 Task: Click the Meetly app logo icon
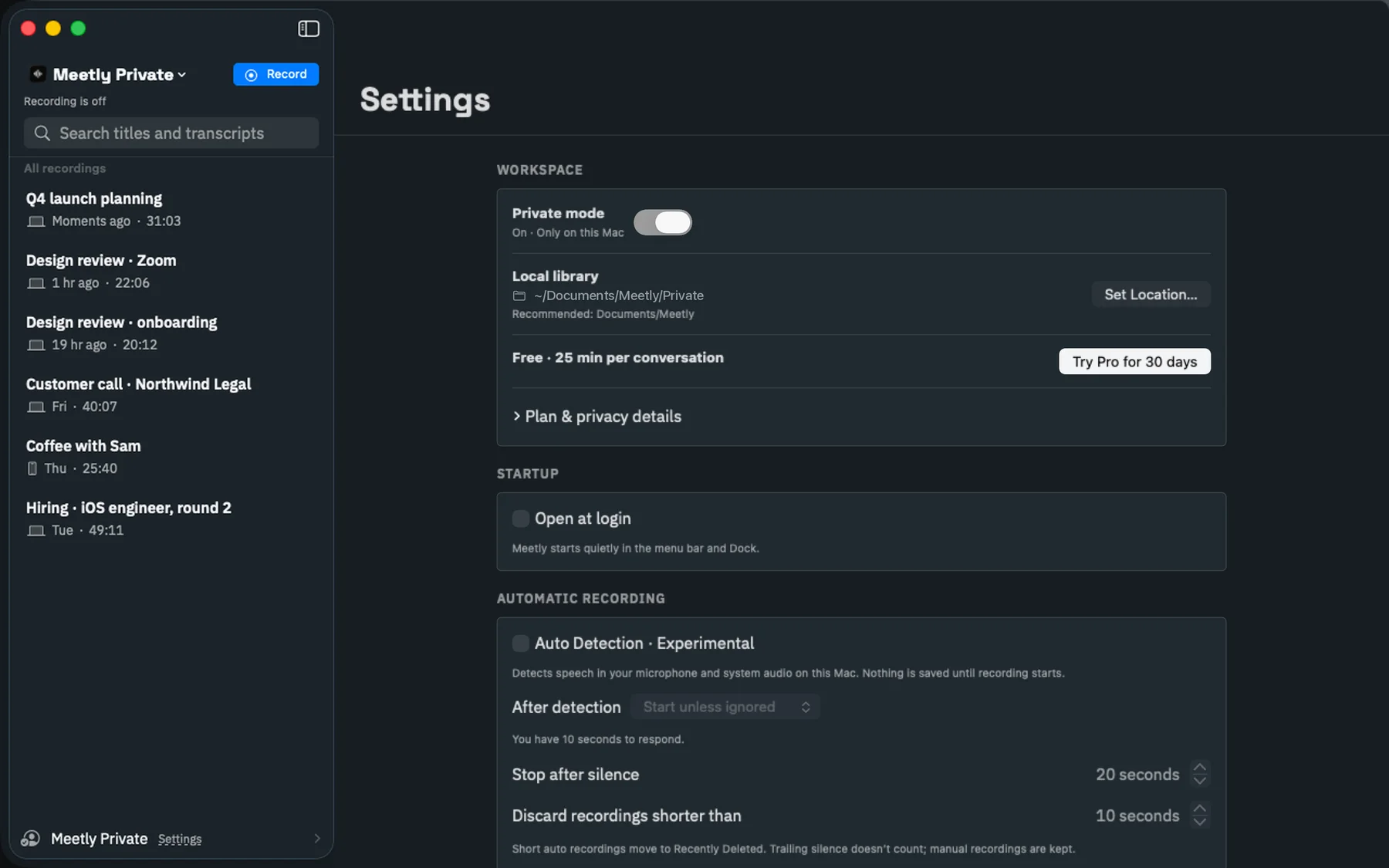[x=37, y=74]
